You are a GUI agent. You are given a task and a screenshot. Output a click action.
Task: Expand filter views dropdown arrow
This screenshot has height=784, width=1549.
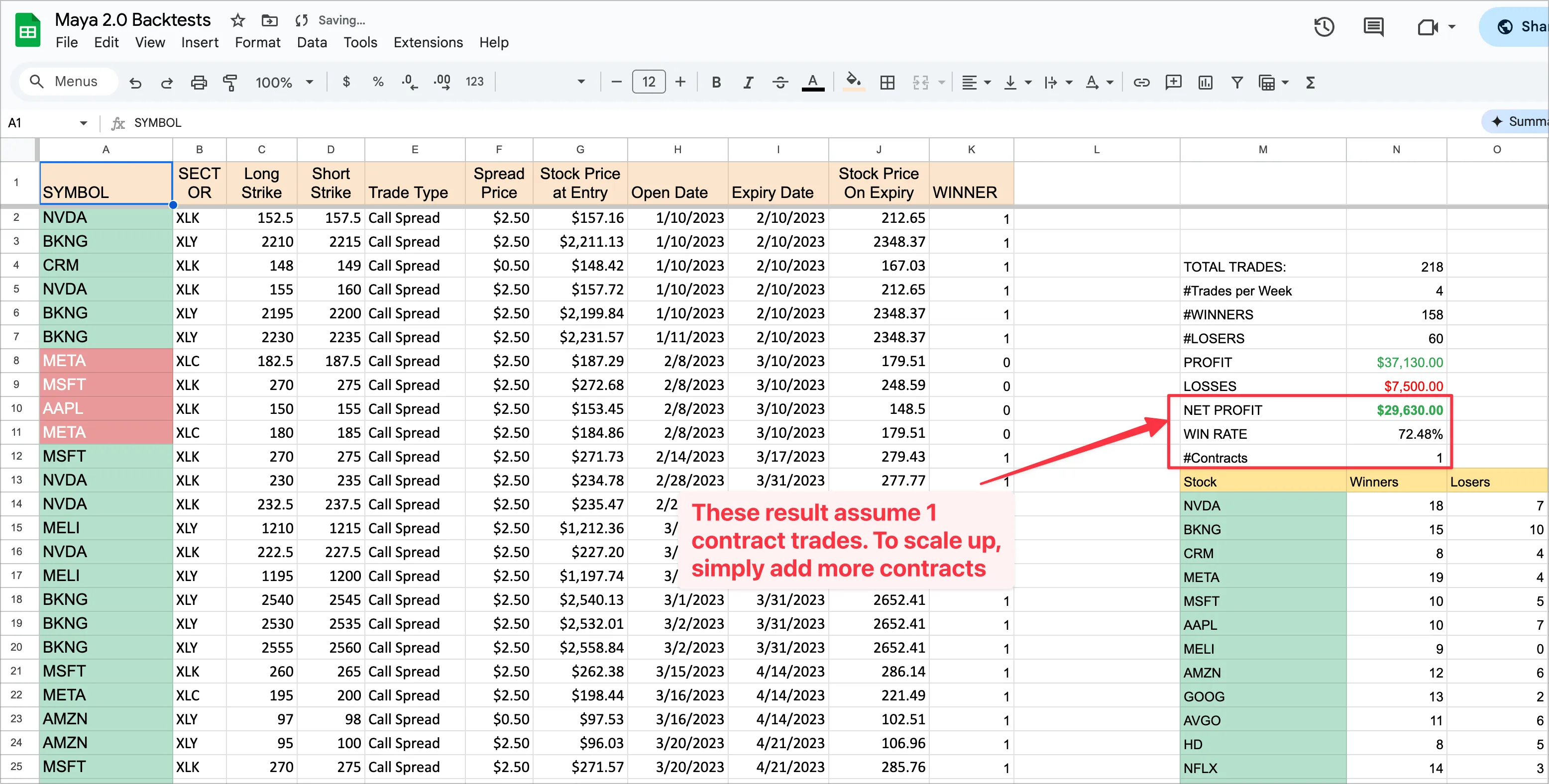(1285, 82)
